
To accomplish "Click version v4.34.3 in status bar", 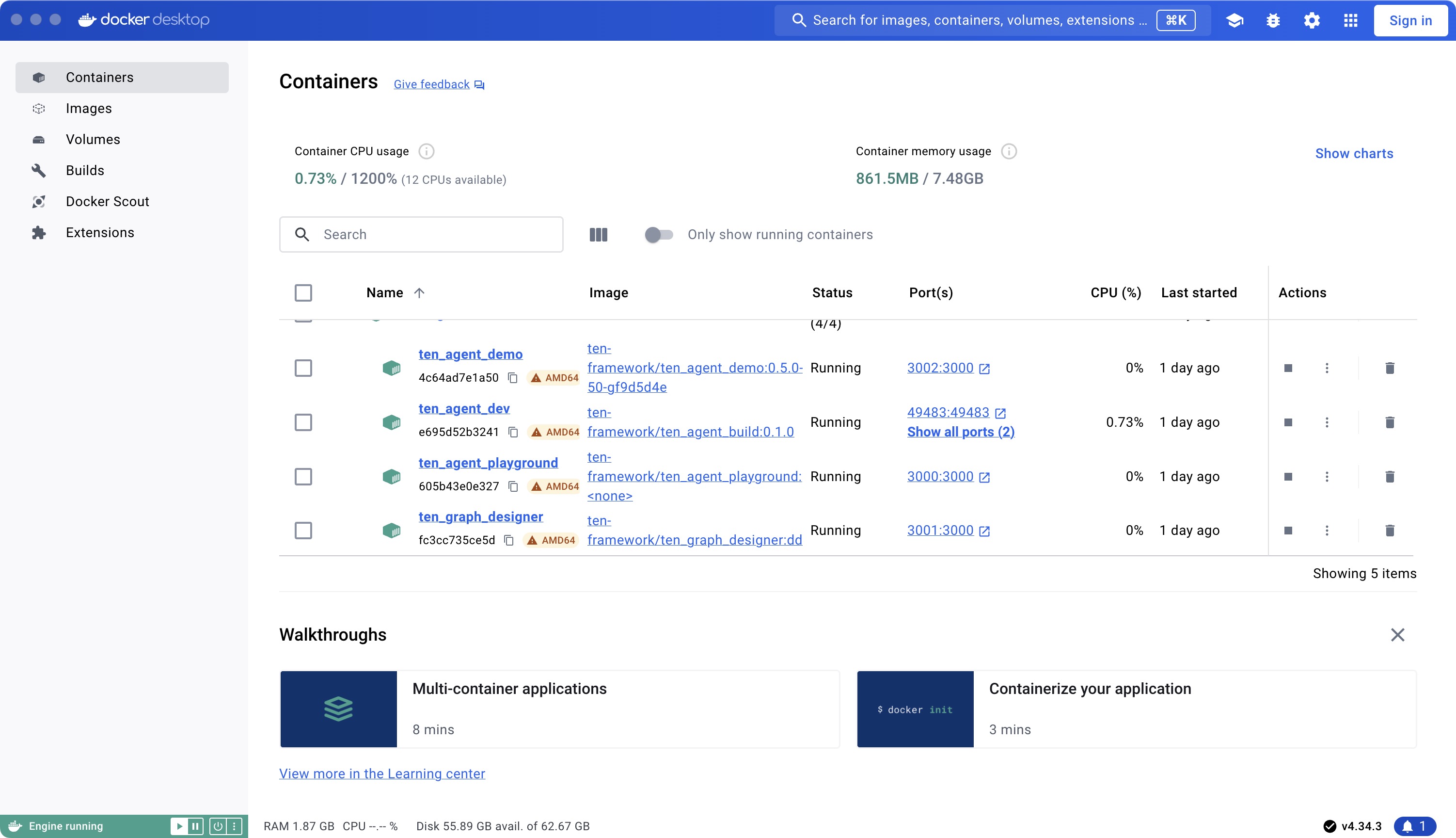I will pos(1352,826).
